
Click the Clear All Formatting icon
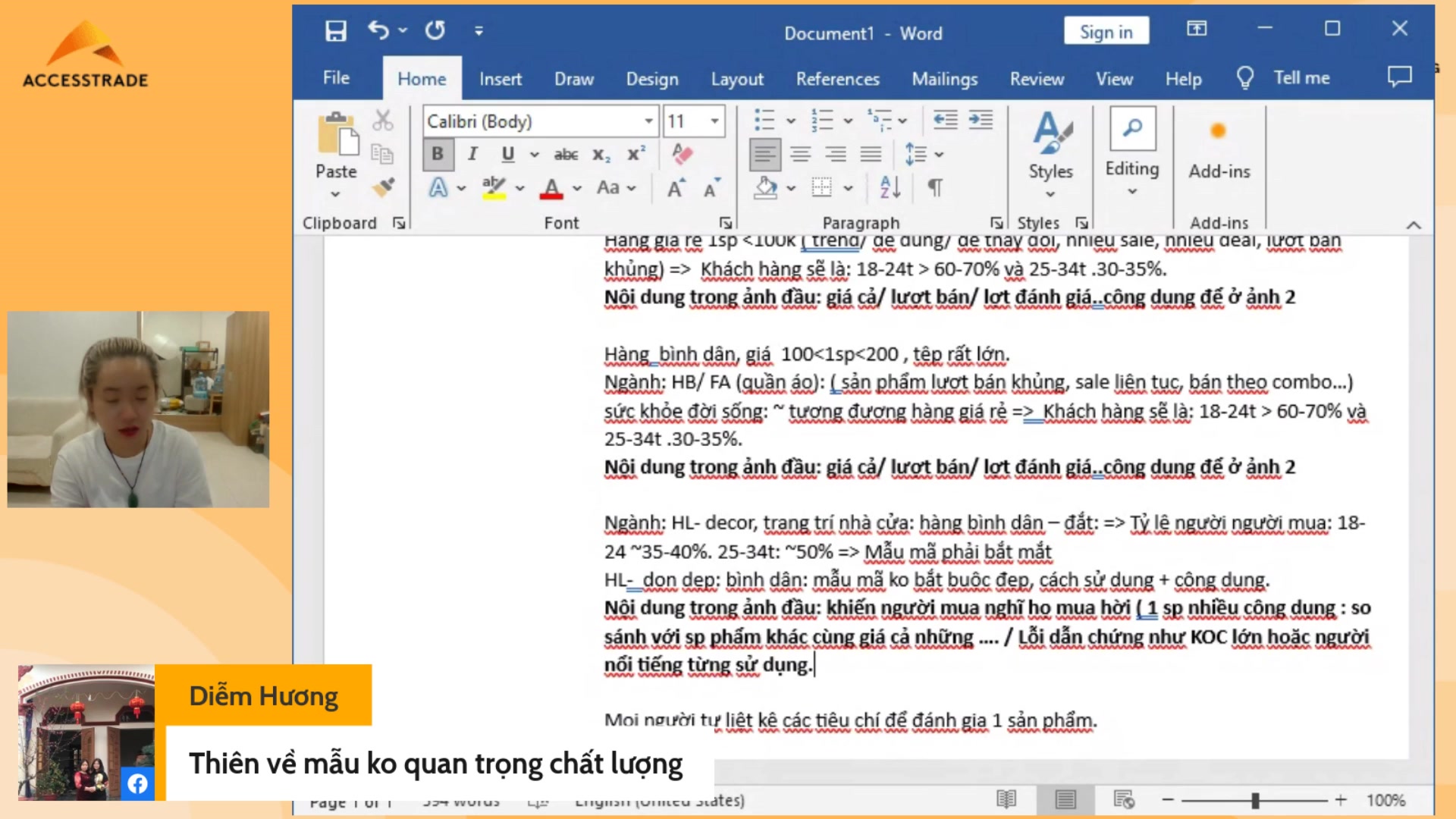[682, 154]
